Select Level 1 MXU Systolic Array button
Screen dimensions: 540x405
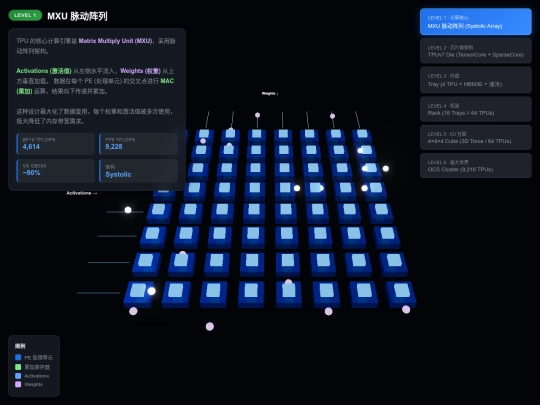(476, 22)
